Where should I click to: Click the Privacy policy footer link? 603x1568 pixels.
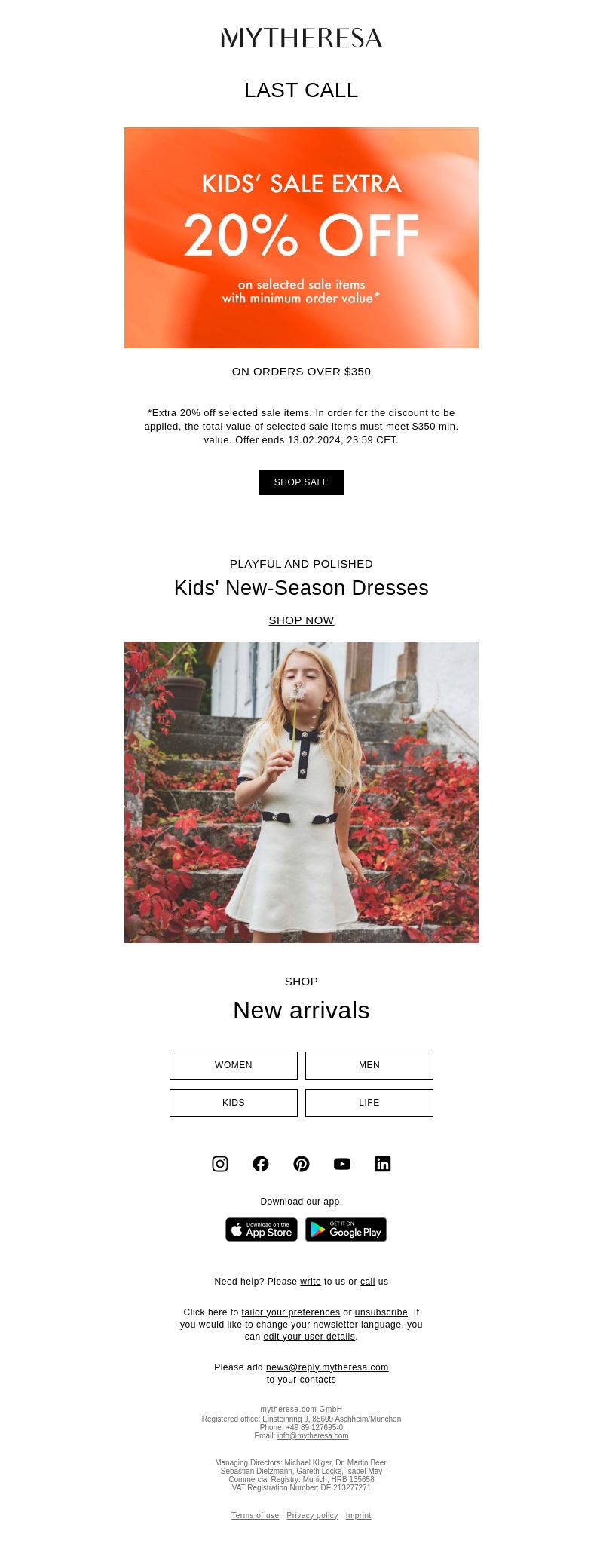click(312, 1515)
